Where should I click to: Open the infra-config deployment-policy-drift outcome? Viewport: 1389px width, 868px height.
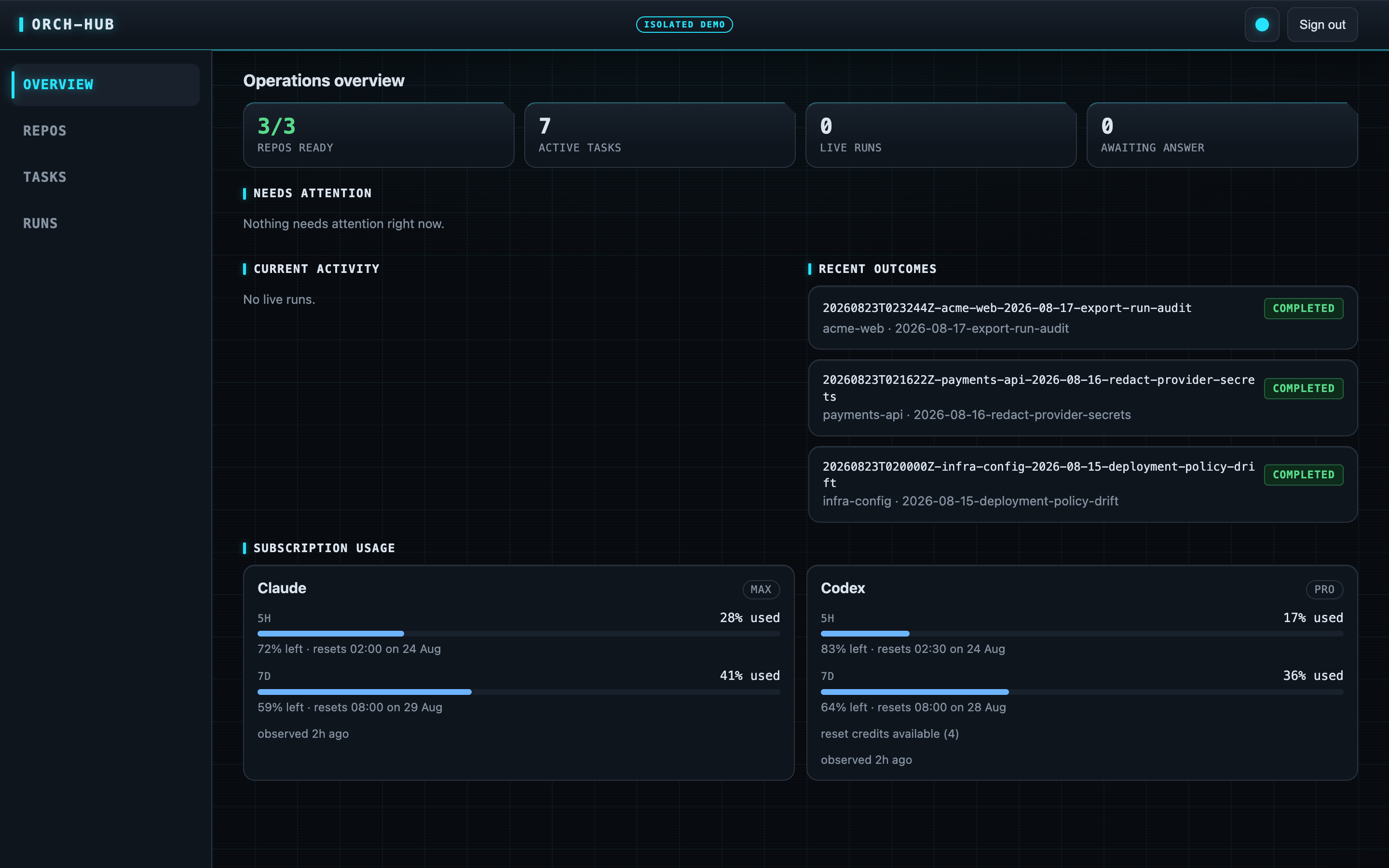tap(1082, 485)
